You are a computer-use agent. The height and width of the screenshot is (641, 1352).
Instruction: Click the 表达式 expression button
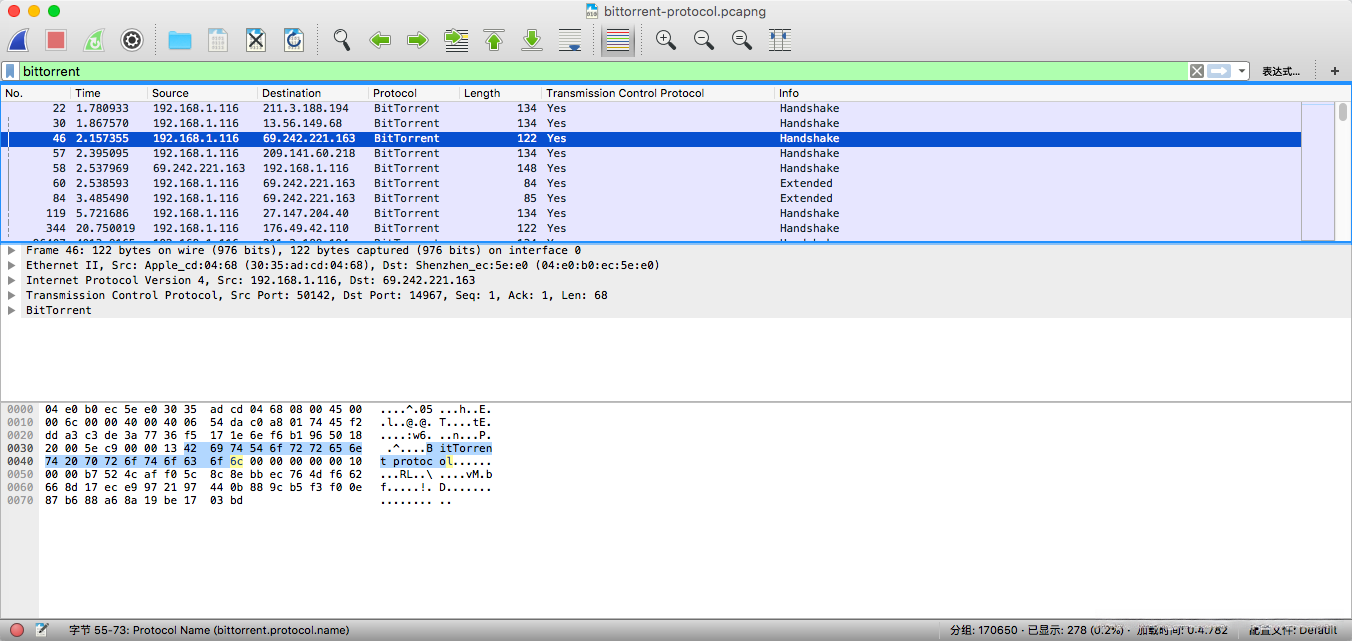coord(1281,71)
